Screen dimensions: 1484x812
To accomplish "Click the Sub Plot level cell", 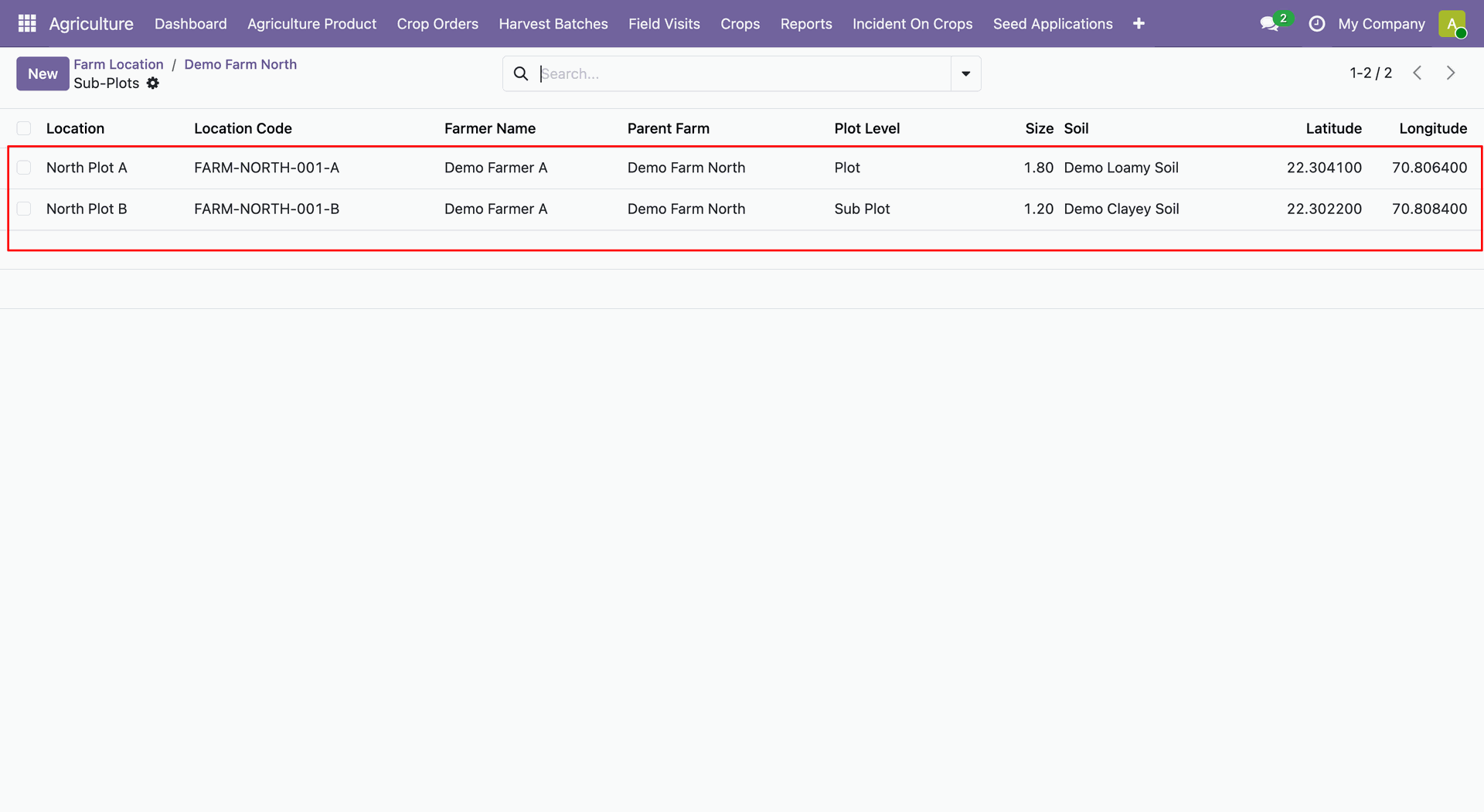I will (862, 209).
